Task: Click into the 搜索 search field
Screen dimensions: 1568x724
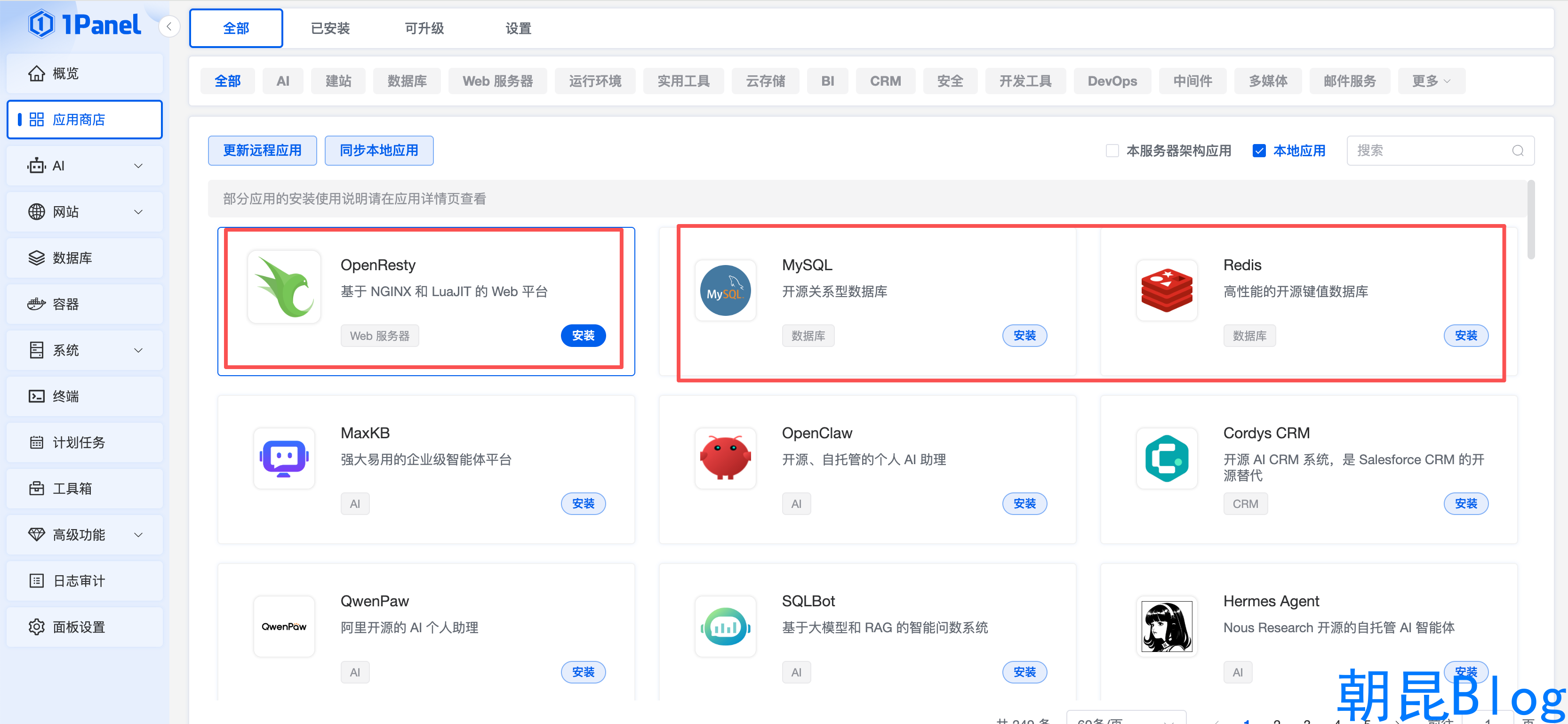Action: click(x=1440, y=151)
